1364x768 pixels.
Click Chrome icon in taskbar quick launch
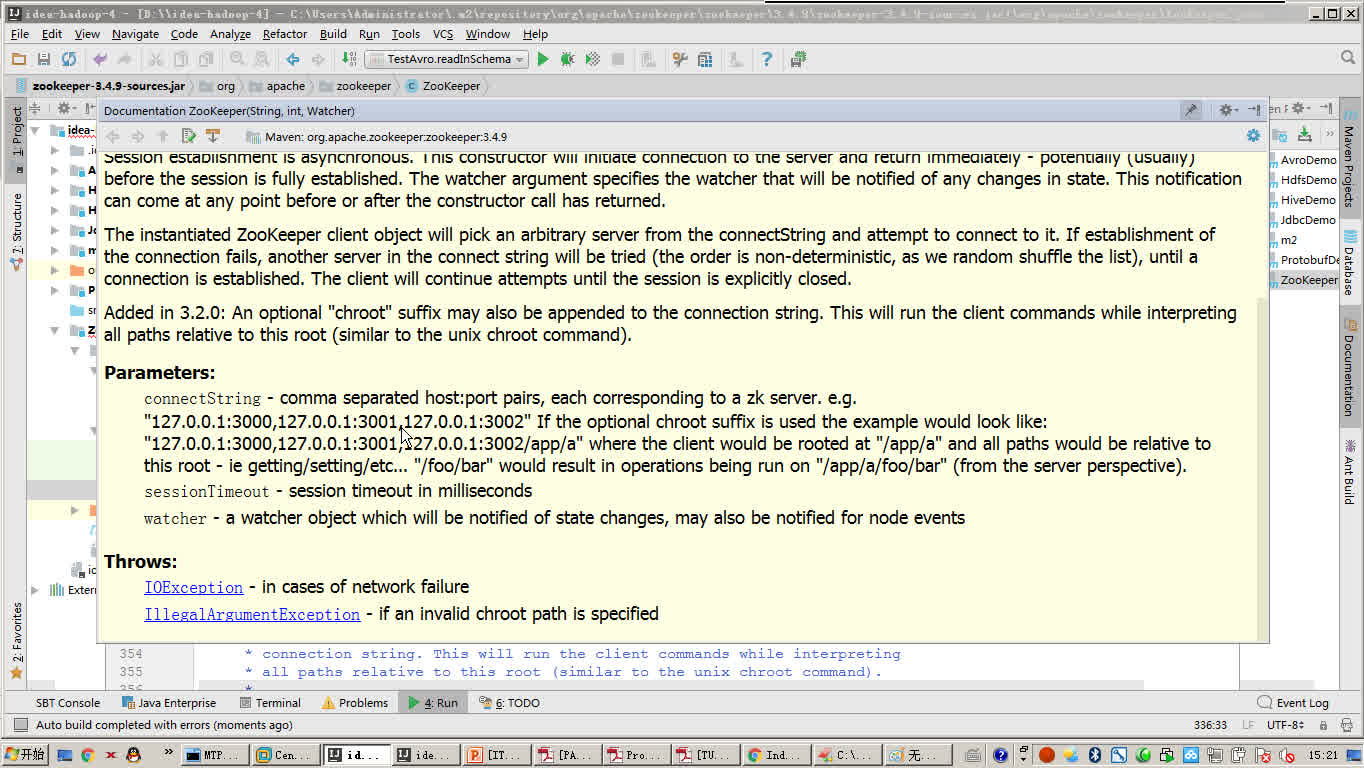[x=88, y=756]
